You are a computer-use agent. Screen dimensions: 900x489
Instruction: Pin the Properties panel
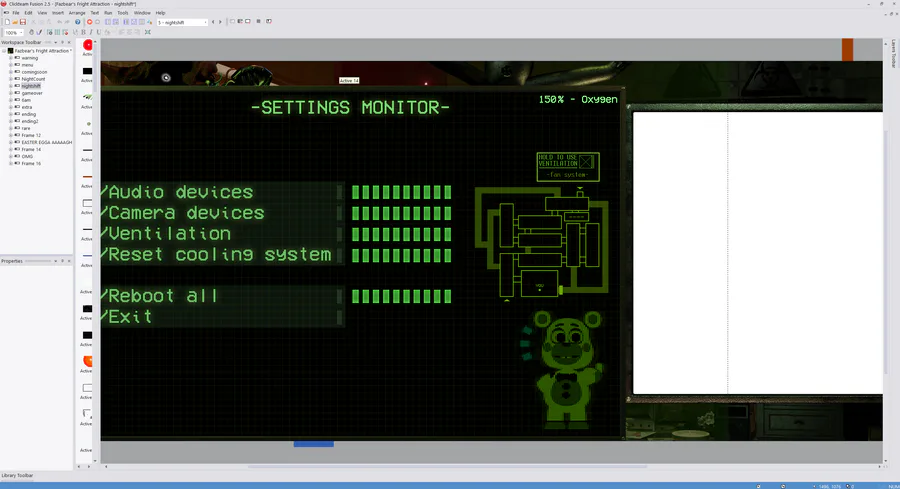click(x=63, y=261)
